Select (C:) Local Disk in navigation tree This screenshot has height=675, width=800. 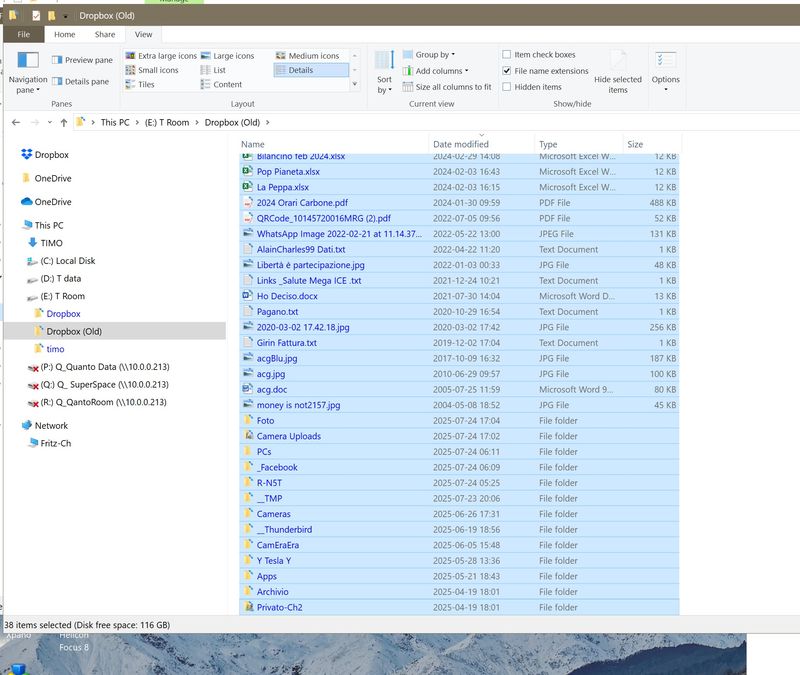[67, 261]
